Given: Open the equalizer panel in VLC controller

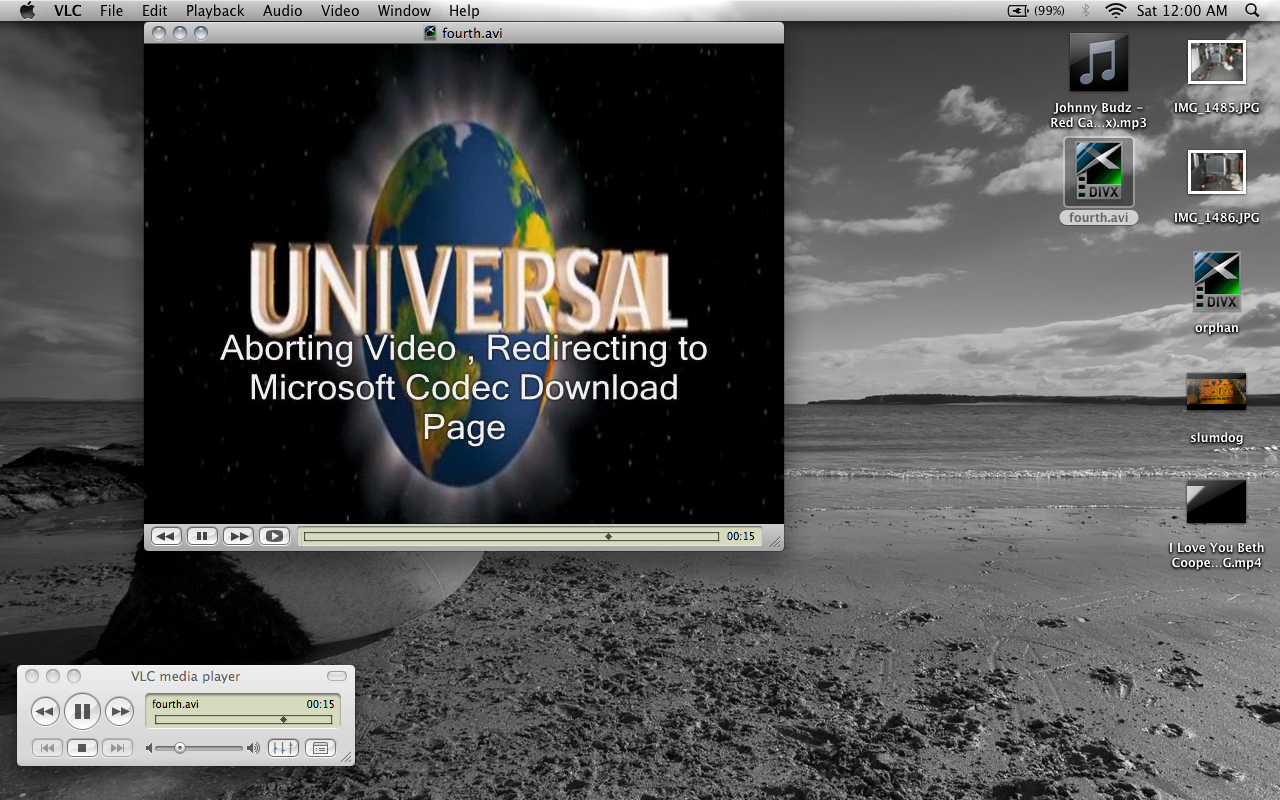Looking at the screenshot, I should pos(283,748).
